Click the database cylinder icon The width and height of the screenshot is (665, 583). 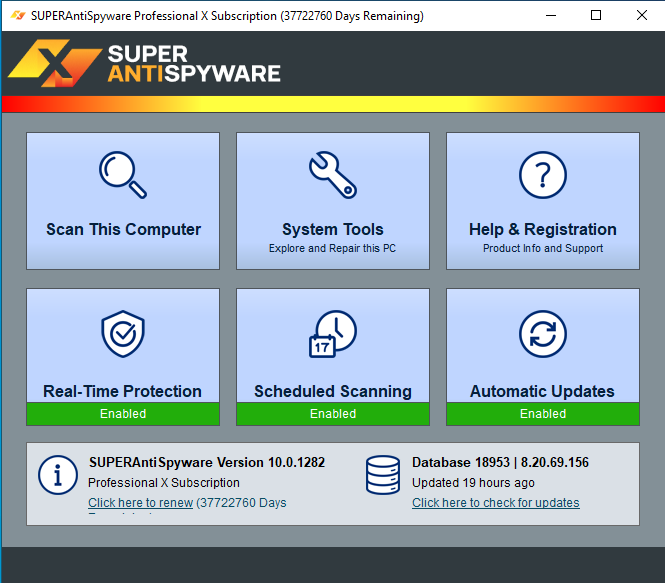tap(383, 475)
